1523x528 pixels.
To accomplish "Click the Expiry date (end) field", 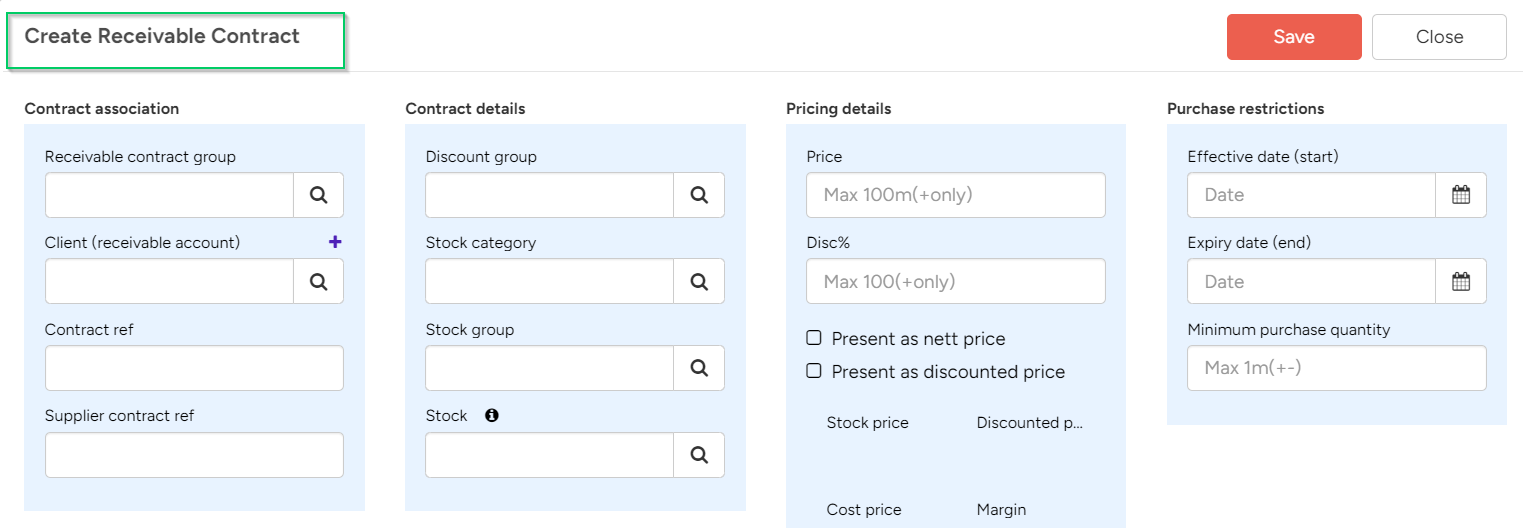I will coord(1312,282).
